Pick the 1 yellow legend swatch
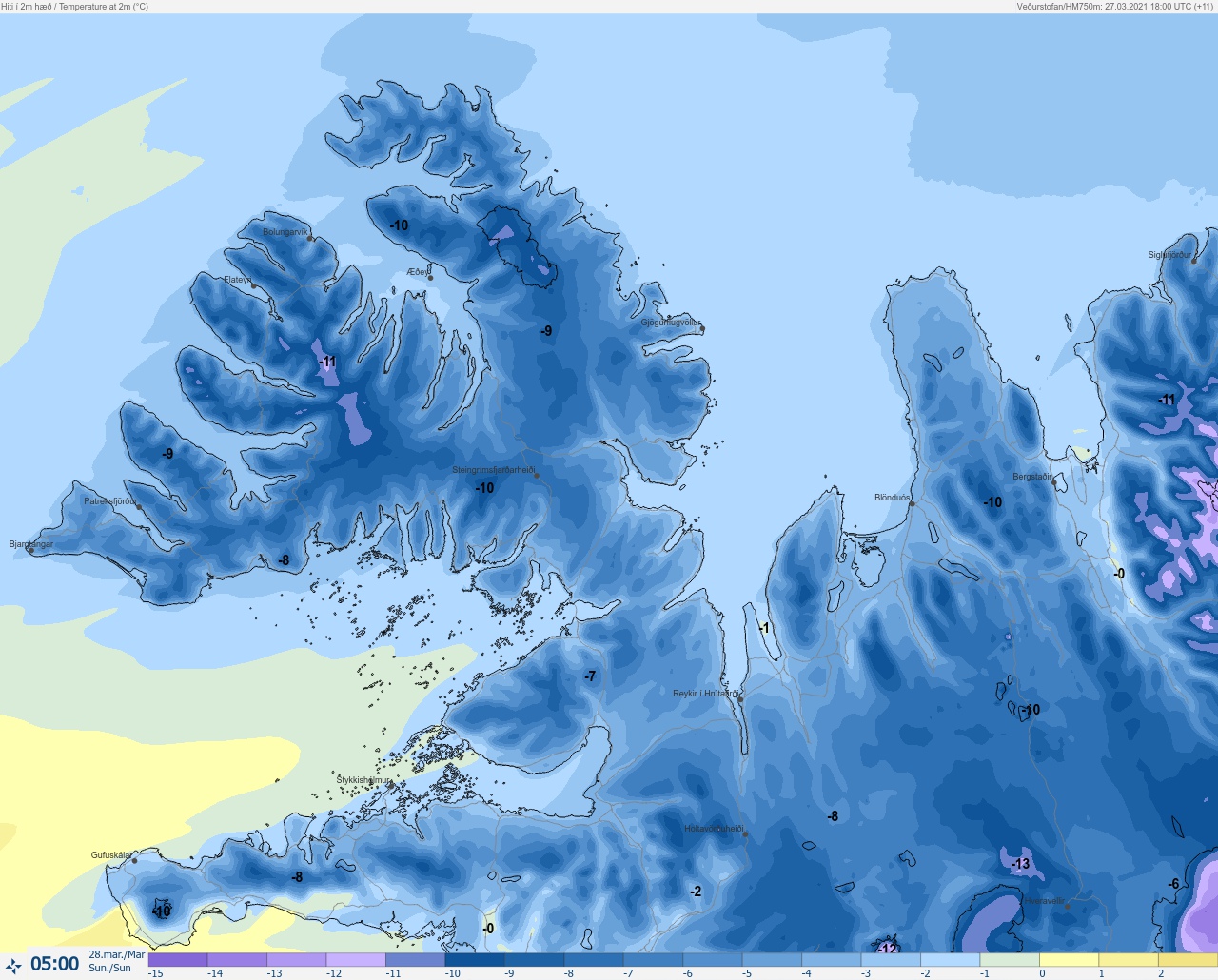Image resolution: width=1218 pixels, height=980 pixels. click(x=1129, y=960)
